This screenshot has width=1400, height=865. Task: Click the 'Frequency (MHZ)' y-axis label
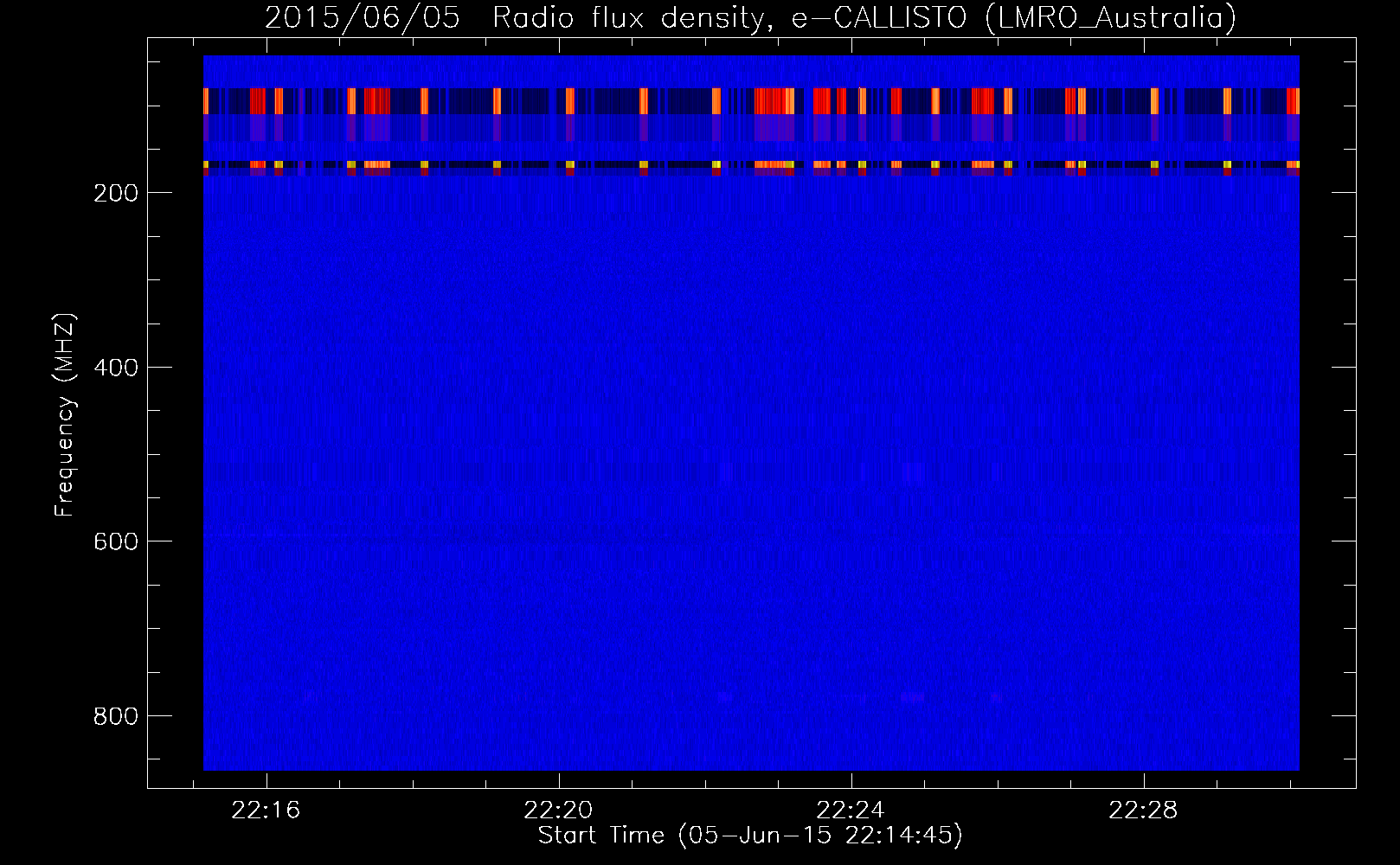point(66,415)
